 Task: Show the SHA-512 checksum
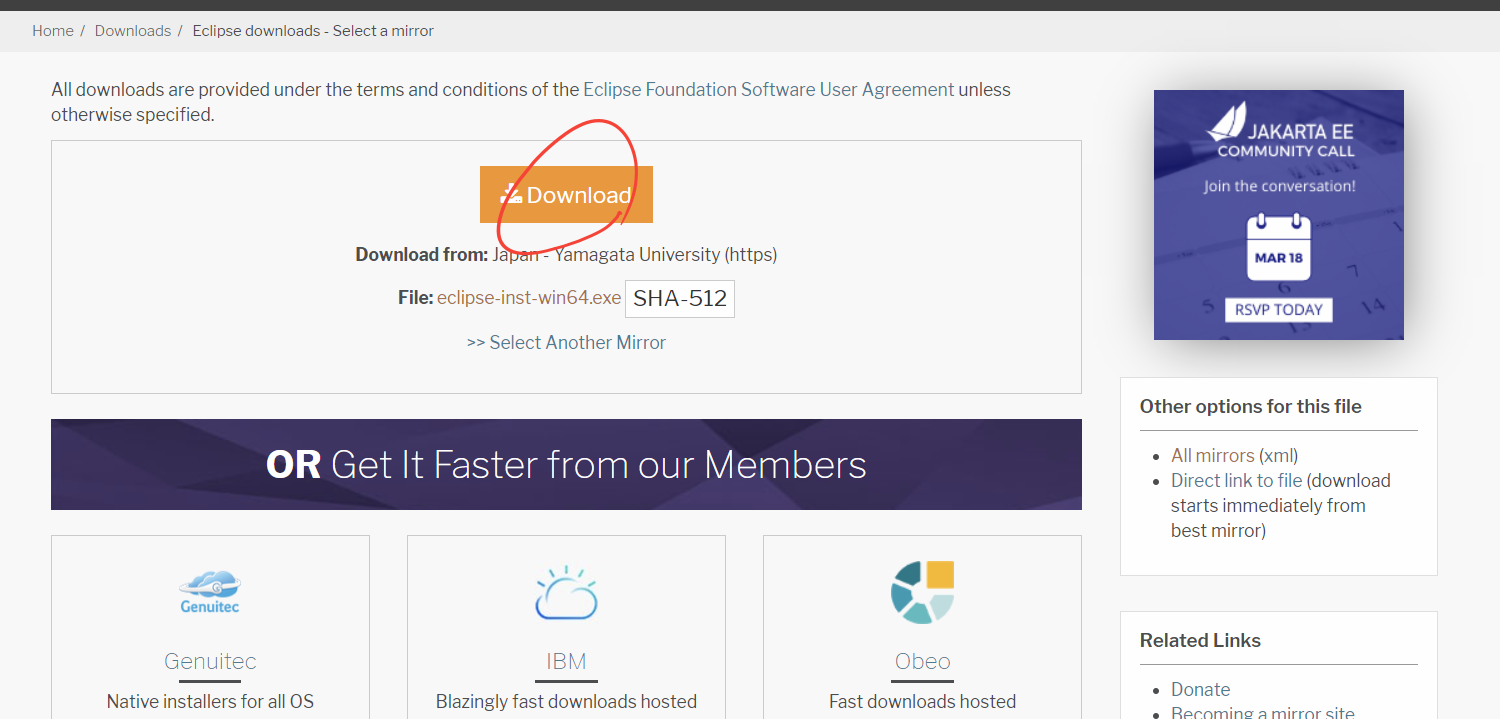point(680,298)
